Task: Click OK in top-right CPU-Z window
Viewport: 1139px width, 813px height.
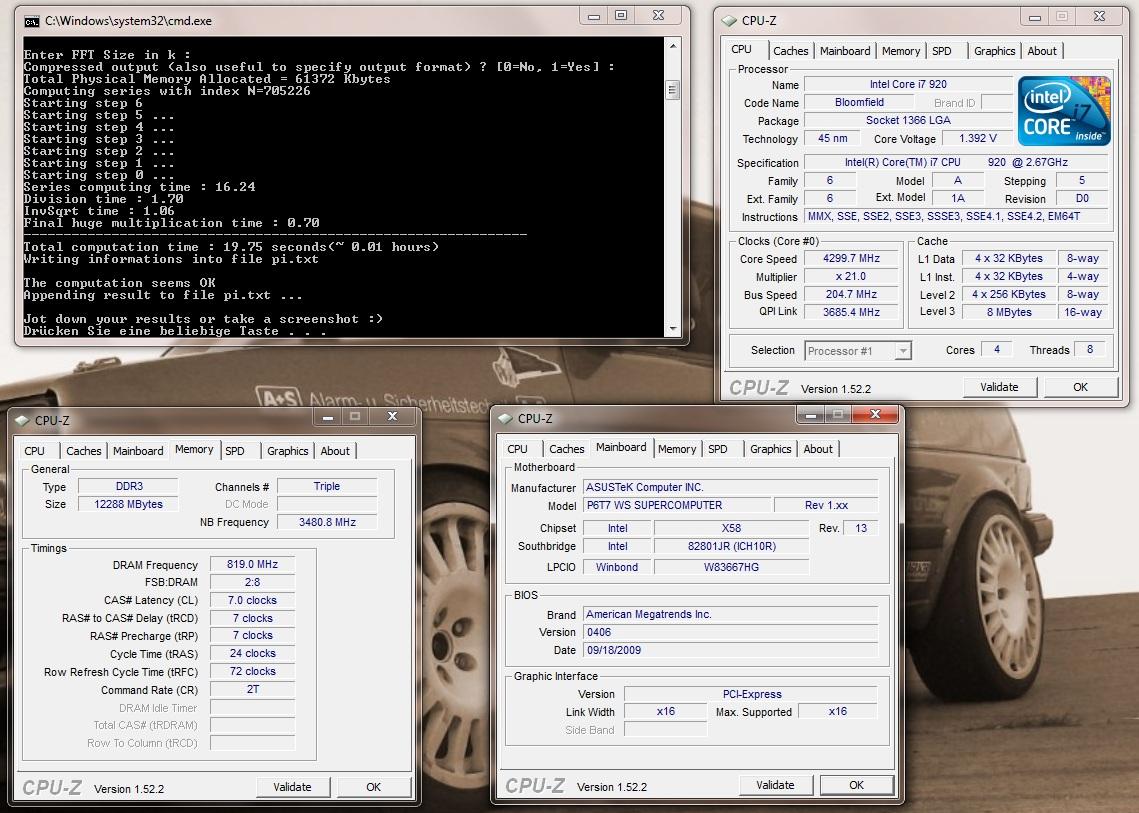Action: [x=1081, y=387]
